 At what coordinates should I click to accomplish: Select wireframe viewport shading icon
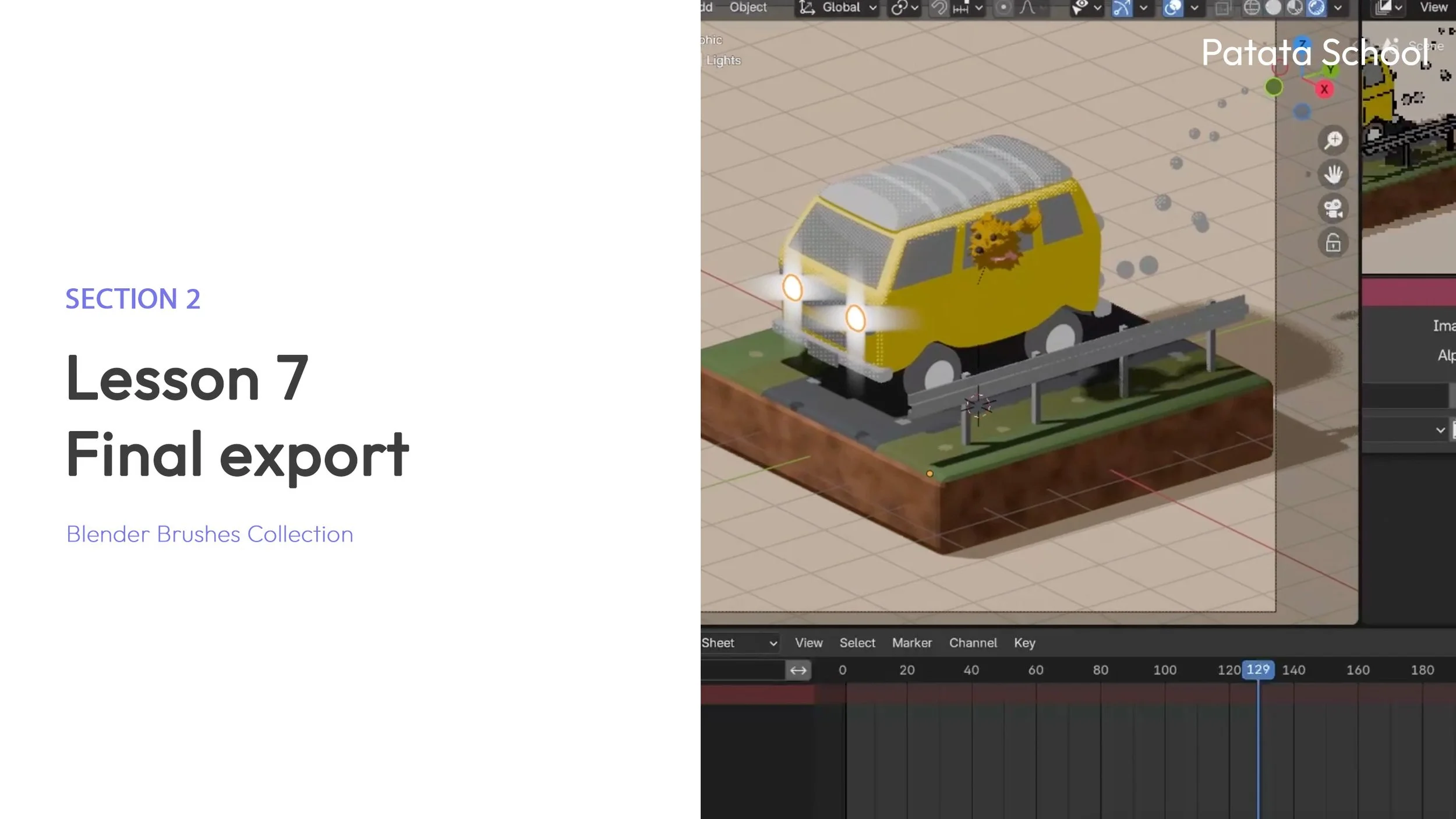coord(1252,8)
